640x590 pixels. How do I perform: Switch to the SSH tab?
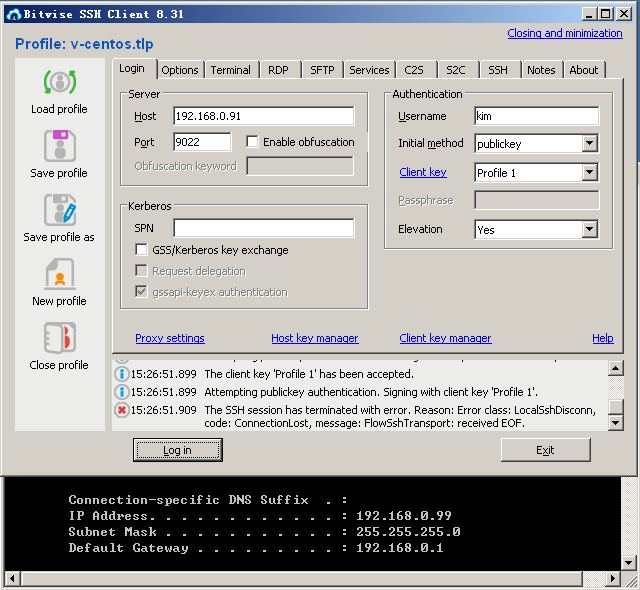[498, 70]
